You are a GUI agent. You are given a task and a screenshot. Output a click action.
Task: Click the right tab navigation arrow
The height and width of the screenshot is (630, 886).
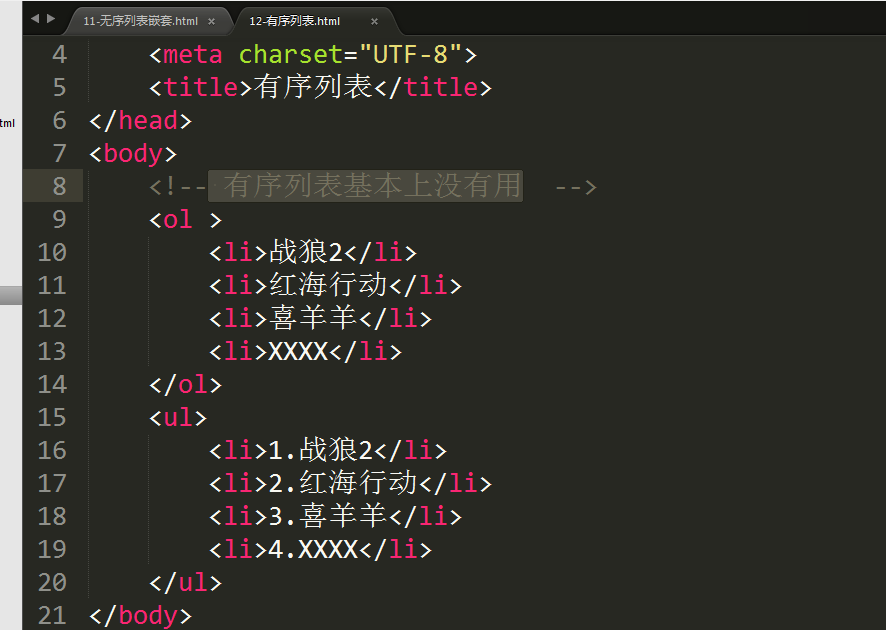51,19
